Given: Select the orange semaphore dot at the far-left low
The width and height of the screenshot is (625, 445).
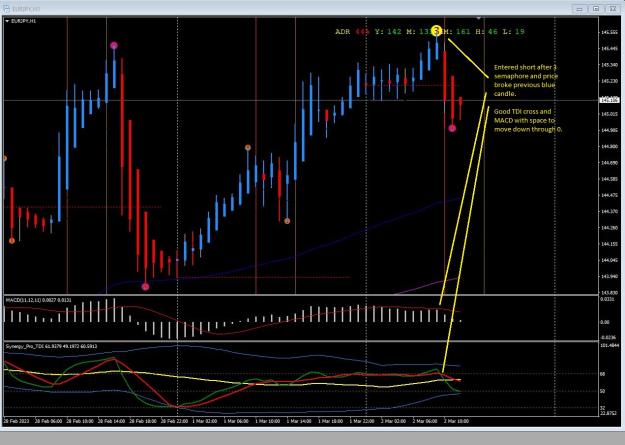Looking at the screenshot, I should pyautogui.click(x=12, y=240).
